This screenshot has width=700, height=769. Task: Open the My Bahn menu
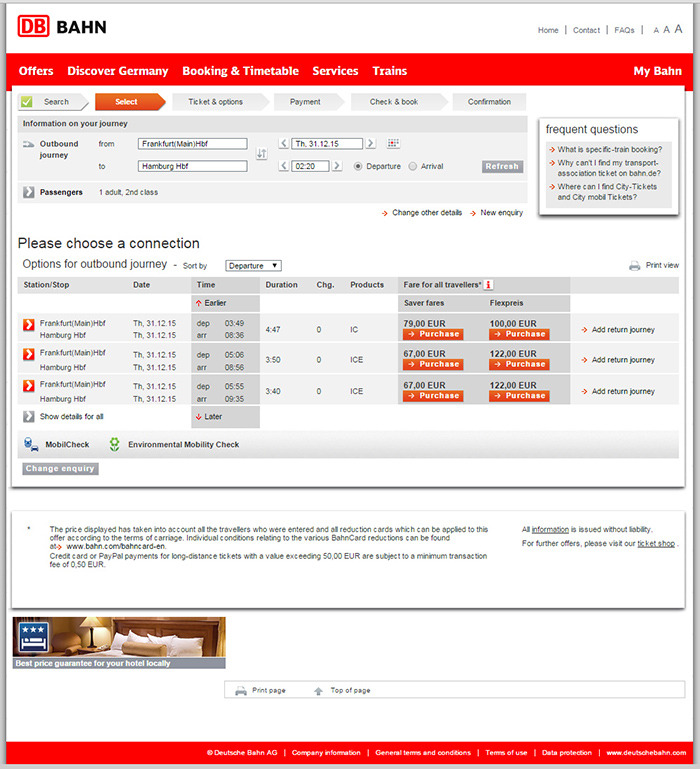(x=657, y=71)
